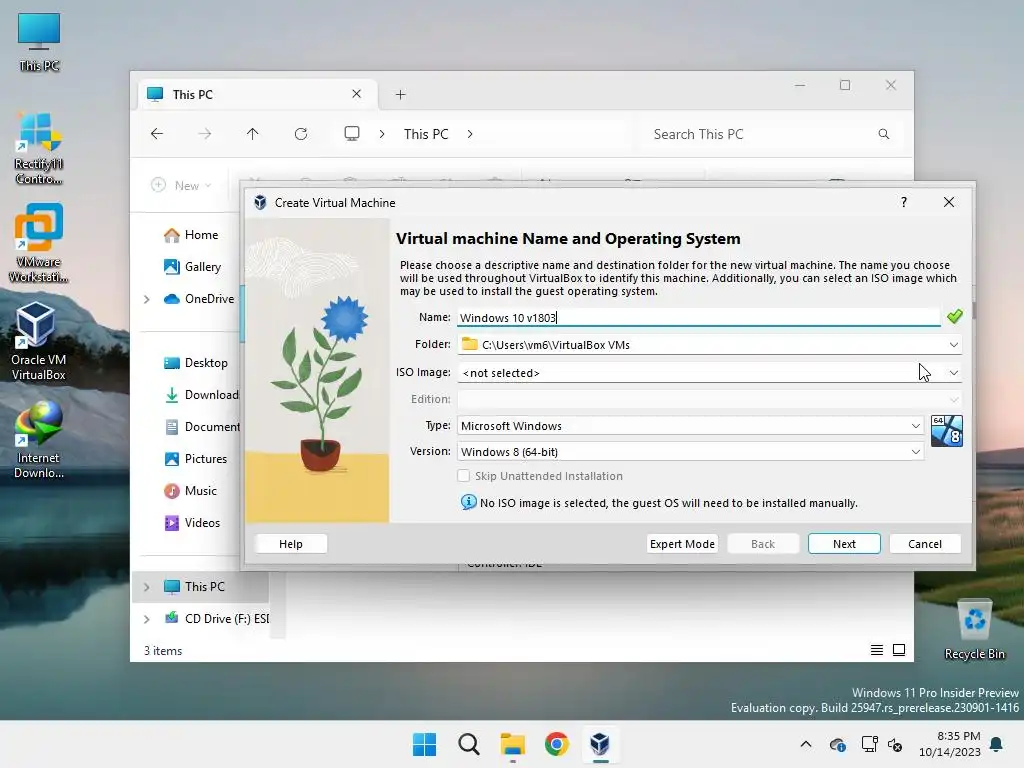Click the Windows Start button

(x=424, y=744)
